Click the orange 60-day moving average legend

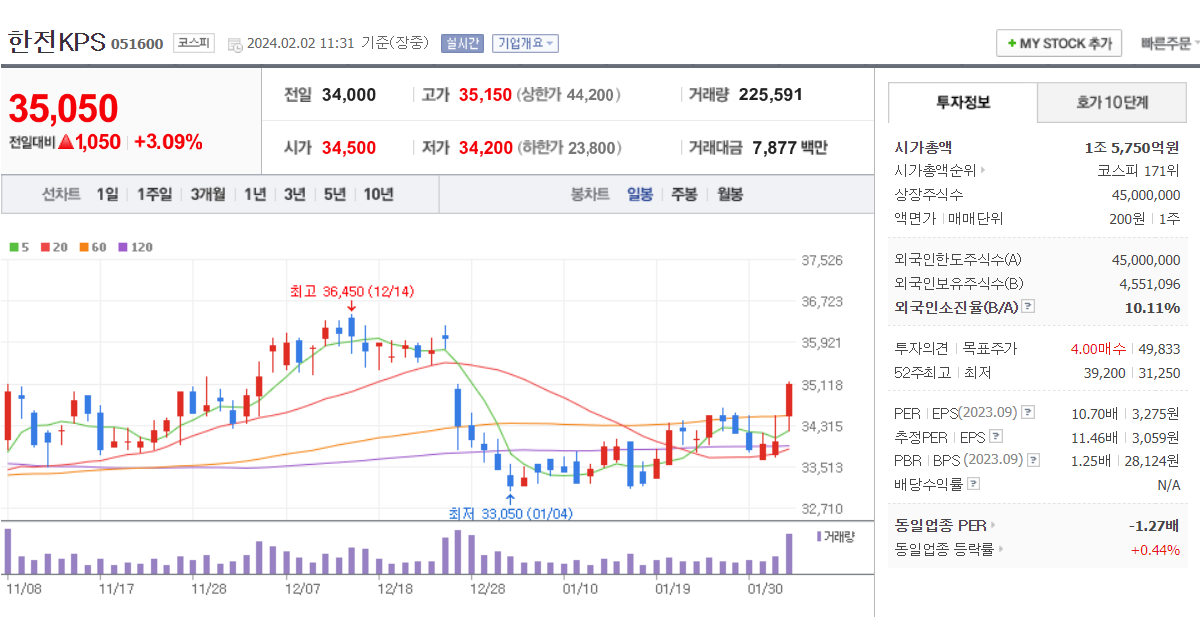pos(93,246)
